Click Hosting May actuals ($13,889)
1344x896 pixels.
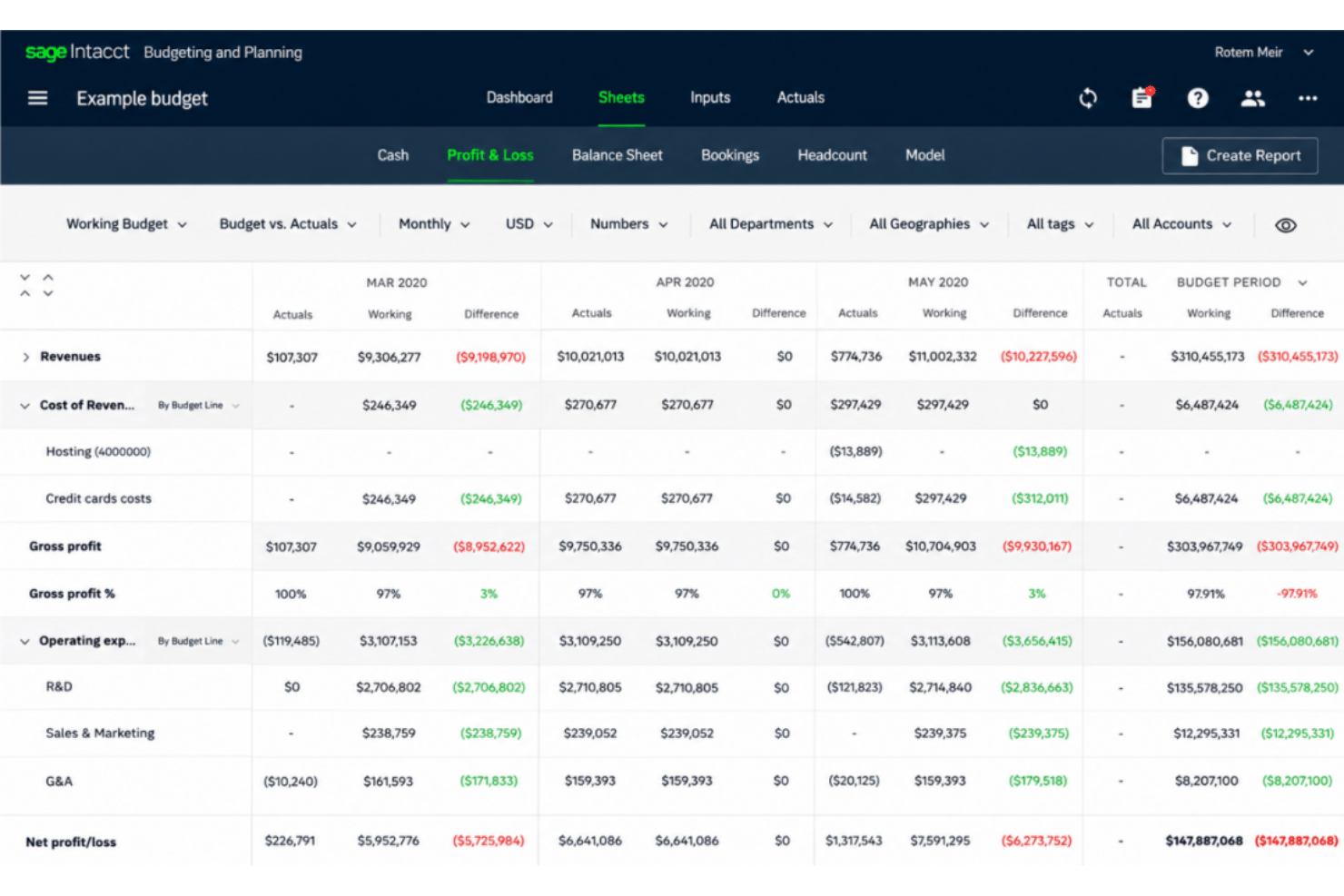click(855, 451)
